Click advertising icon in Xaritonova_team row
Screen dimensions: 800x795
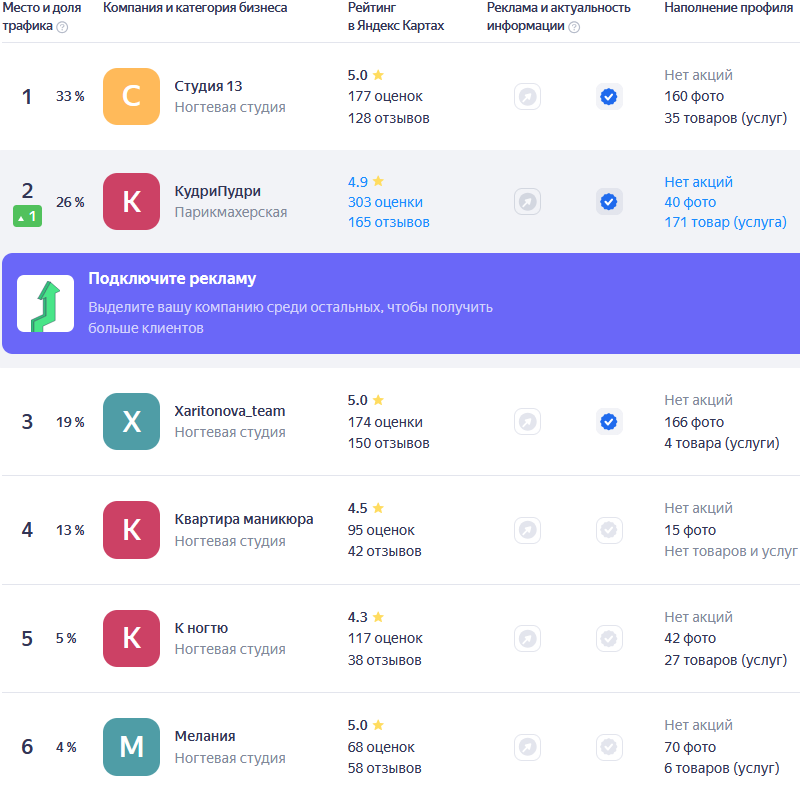[x=528, y=422]
